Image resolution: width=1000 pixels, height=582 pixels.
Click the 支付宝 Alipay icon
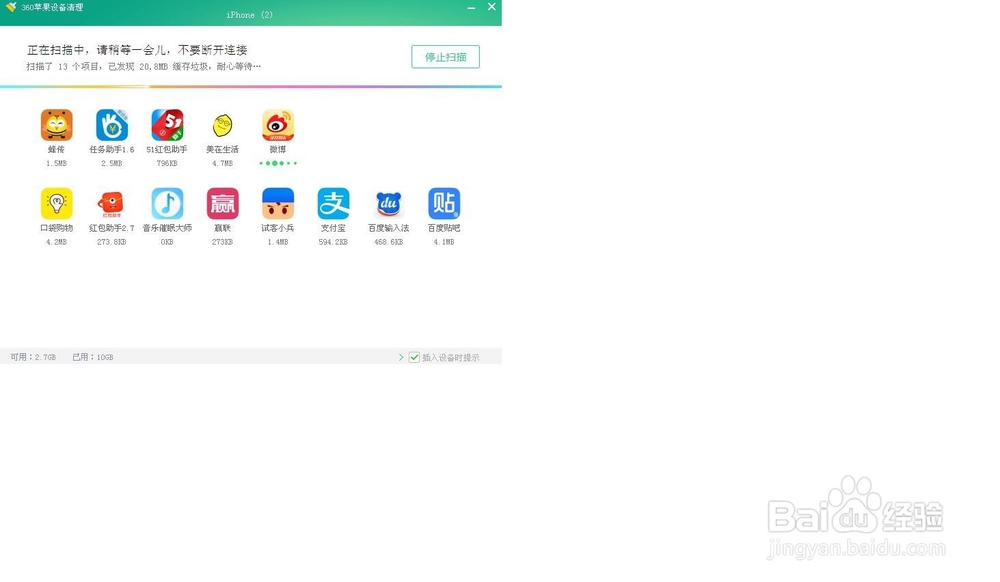pos(334,203)
